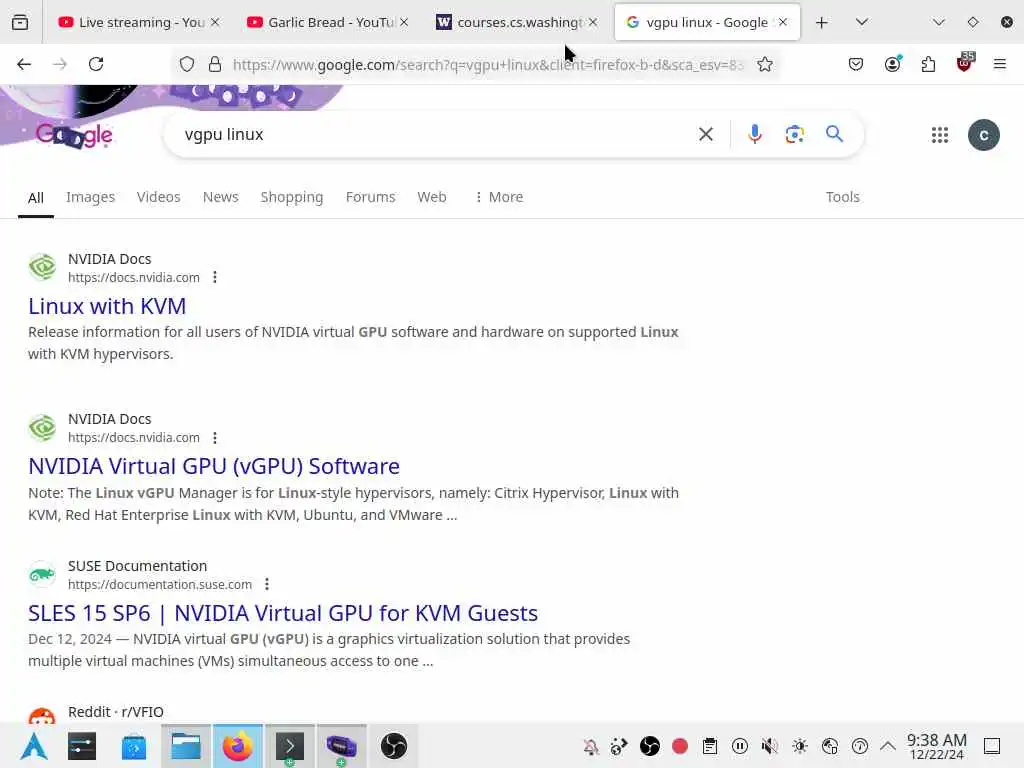Viewport: 1024px width, 768px height.
Task: Toggle notifications do-not-disturb bell in tray
Action: click(x=590, y=746)
